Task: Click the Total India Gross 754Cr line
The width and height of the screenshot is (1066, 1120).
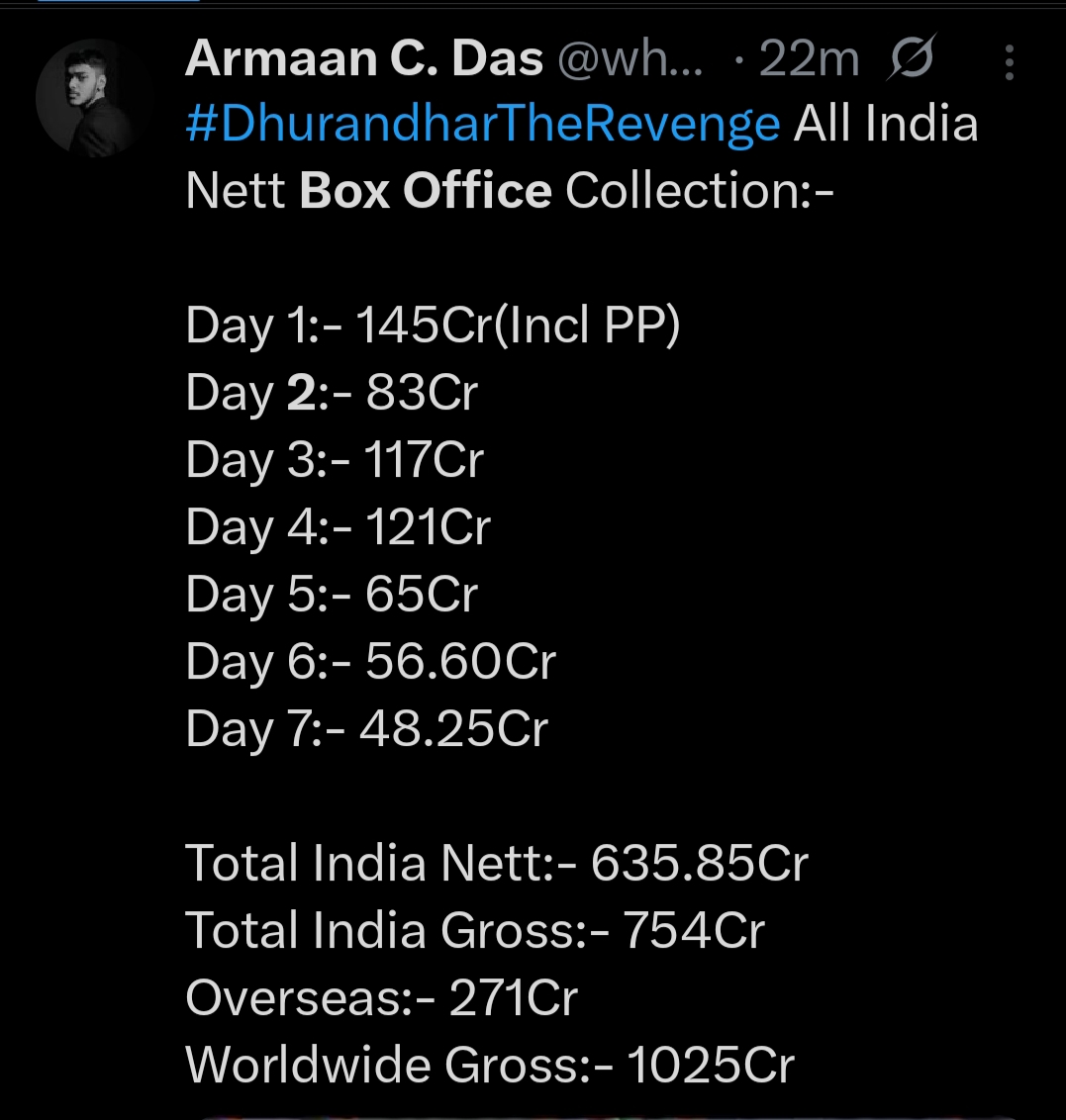Action: (475, 930)
